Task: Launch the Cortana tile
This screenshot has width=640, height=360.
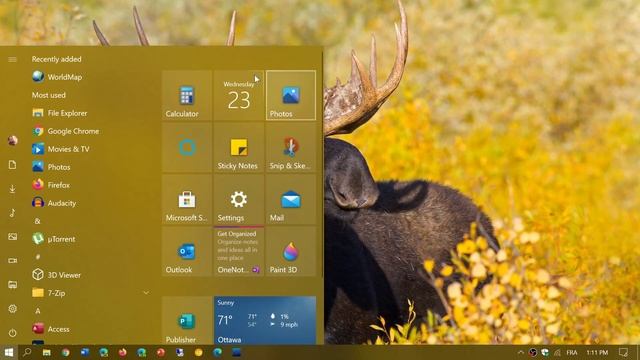Action: (x=187, y=147)
